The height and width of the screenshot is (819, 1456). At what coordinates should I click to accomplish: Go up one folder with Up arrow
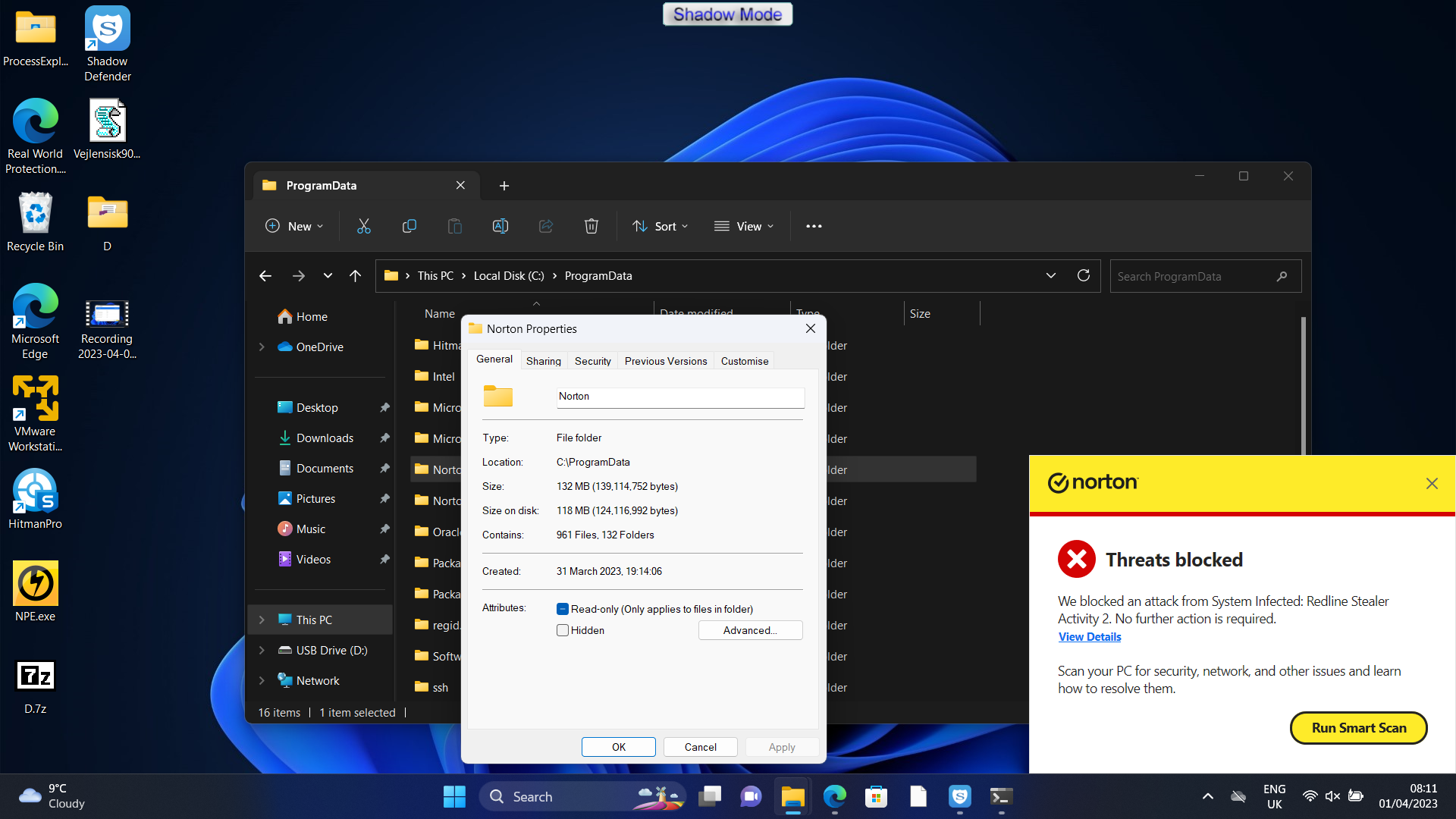coord(355,276)
